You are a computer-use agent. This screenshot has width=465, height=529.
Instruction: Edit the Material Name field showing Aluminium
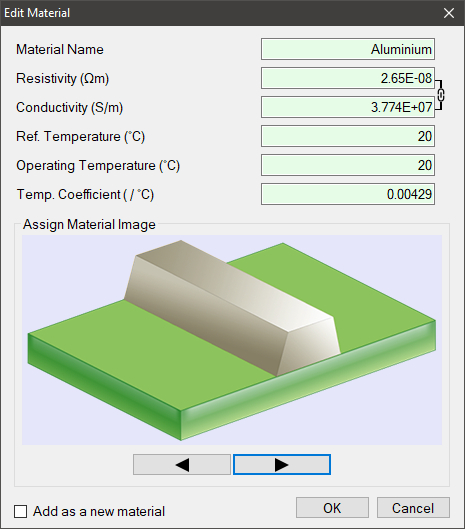pos(348,49)
